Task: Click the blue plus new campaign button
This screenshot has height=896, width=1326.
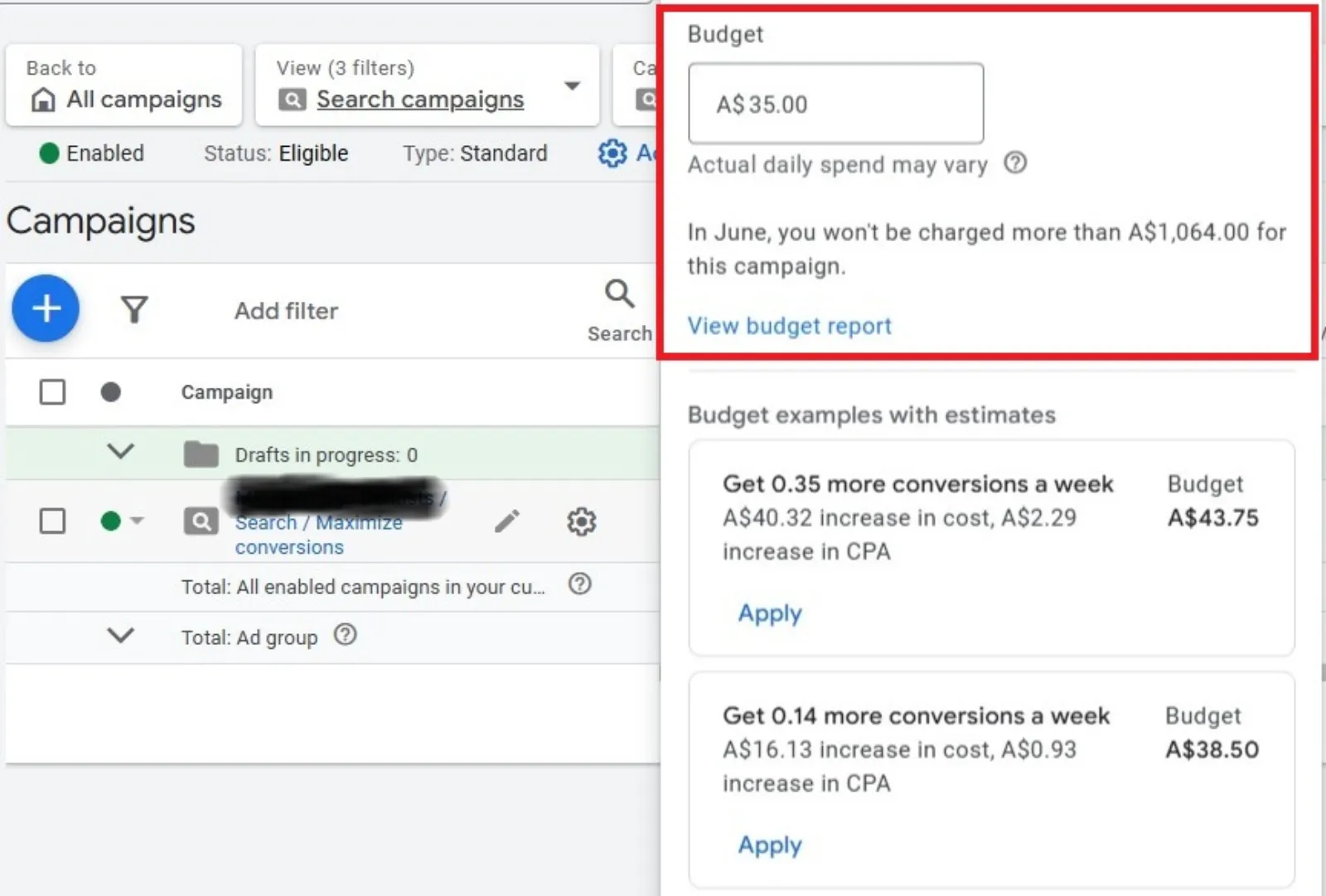Action: [46, 308]
